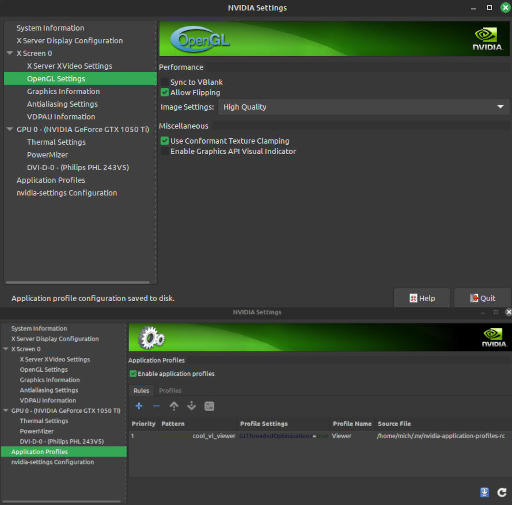Close the top NVIDIA Settings window
The height and width of the screenshot is (505, 512).
pos(506,8)
